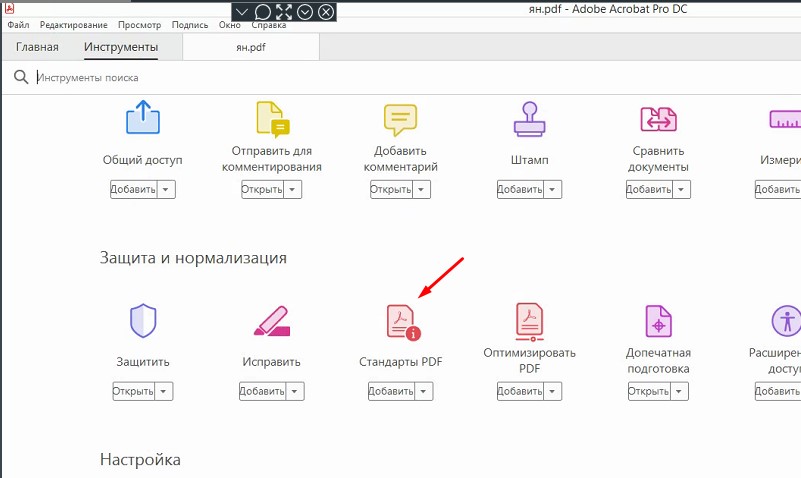Open the Защитить shield icon
The width and height of the screenshot is (801, 478).
click(x=143, y=321)
